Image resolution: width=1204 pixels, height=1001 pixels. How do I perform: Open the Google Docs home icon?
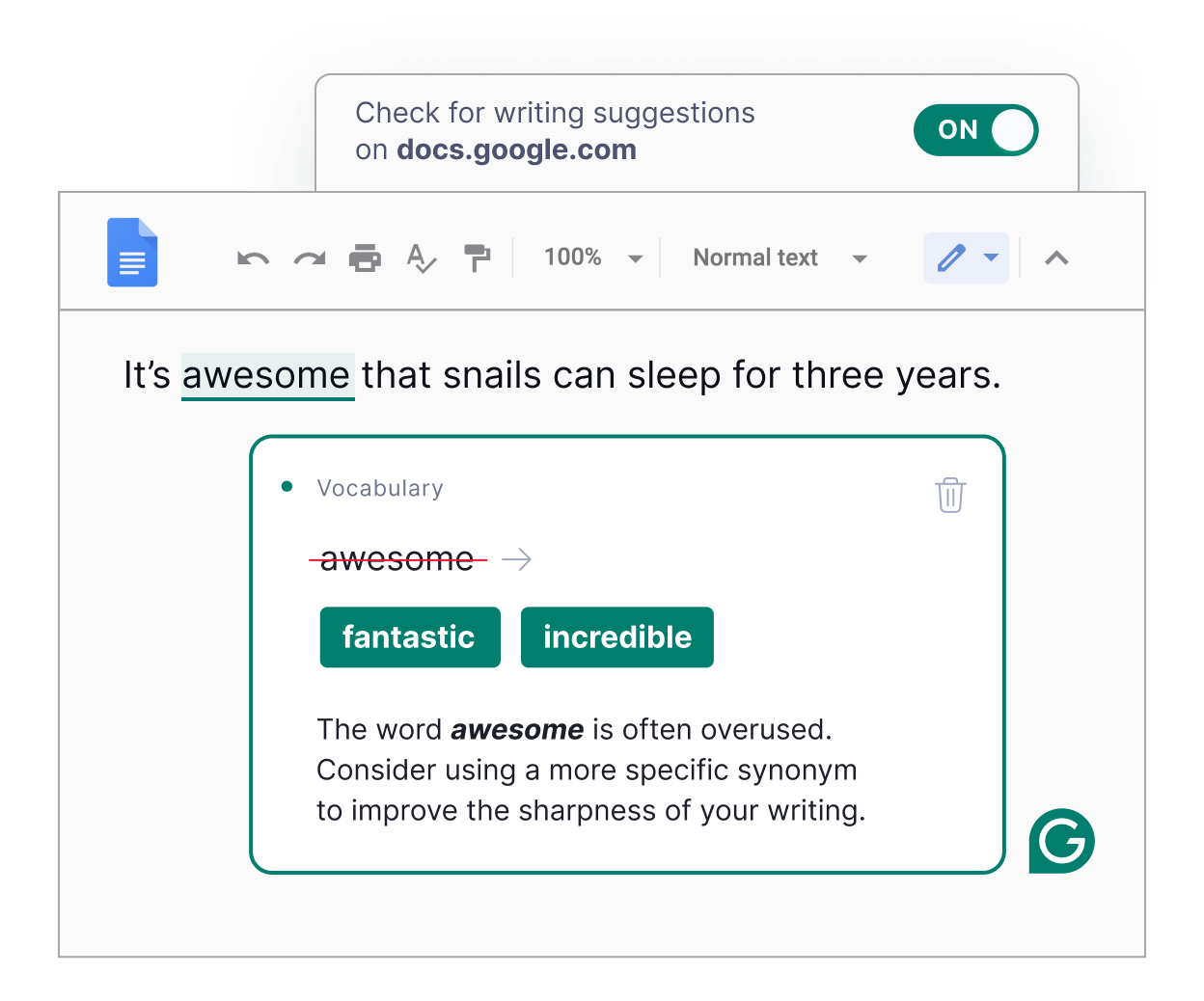pos(132,253)
